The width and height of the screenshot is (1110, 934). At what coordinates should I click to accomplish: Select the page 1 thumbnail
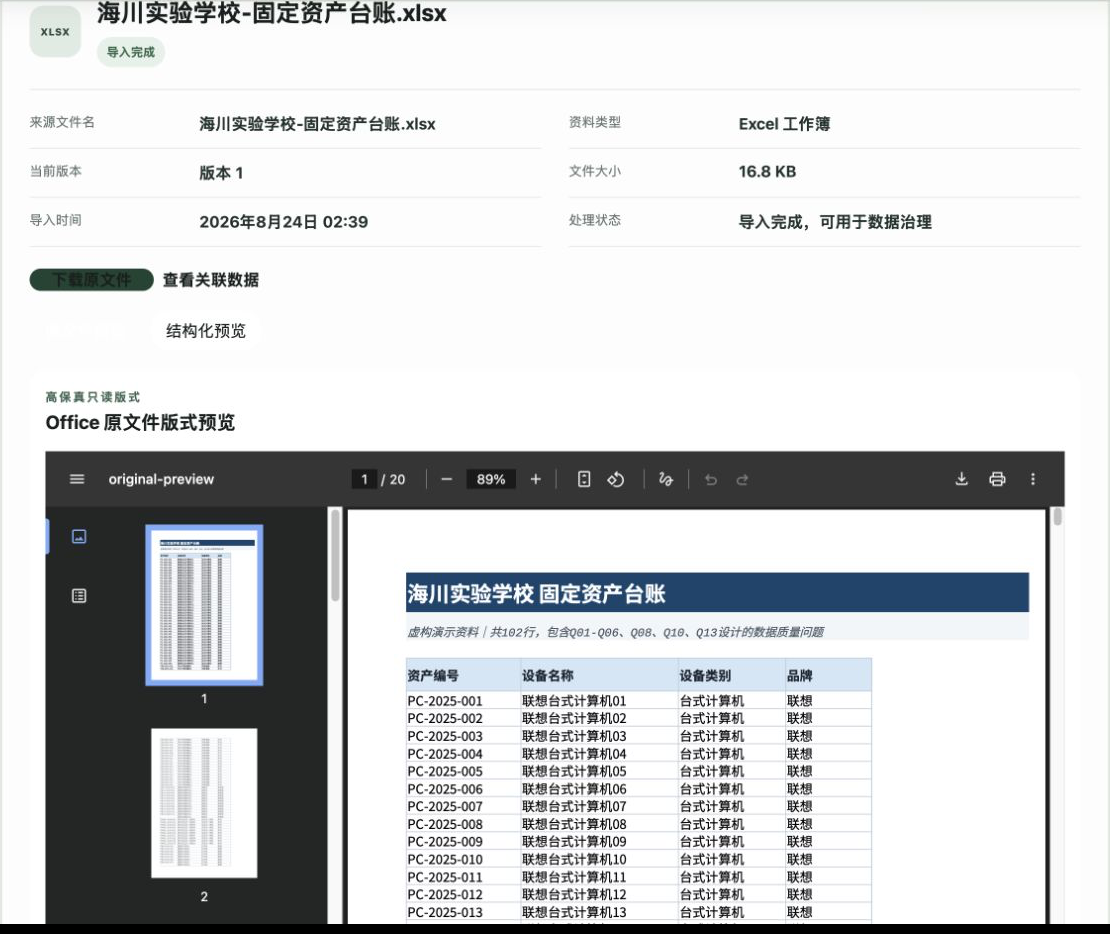[x=204, y=605]
